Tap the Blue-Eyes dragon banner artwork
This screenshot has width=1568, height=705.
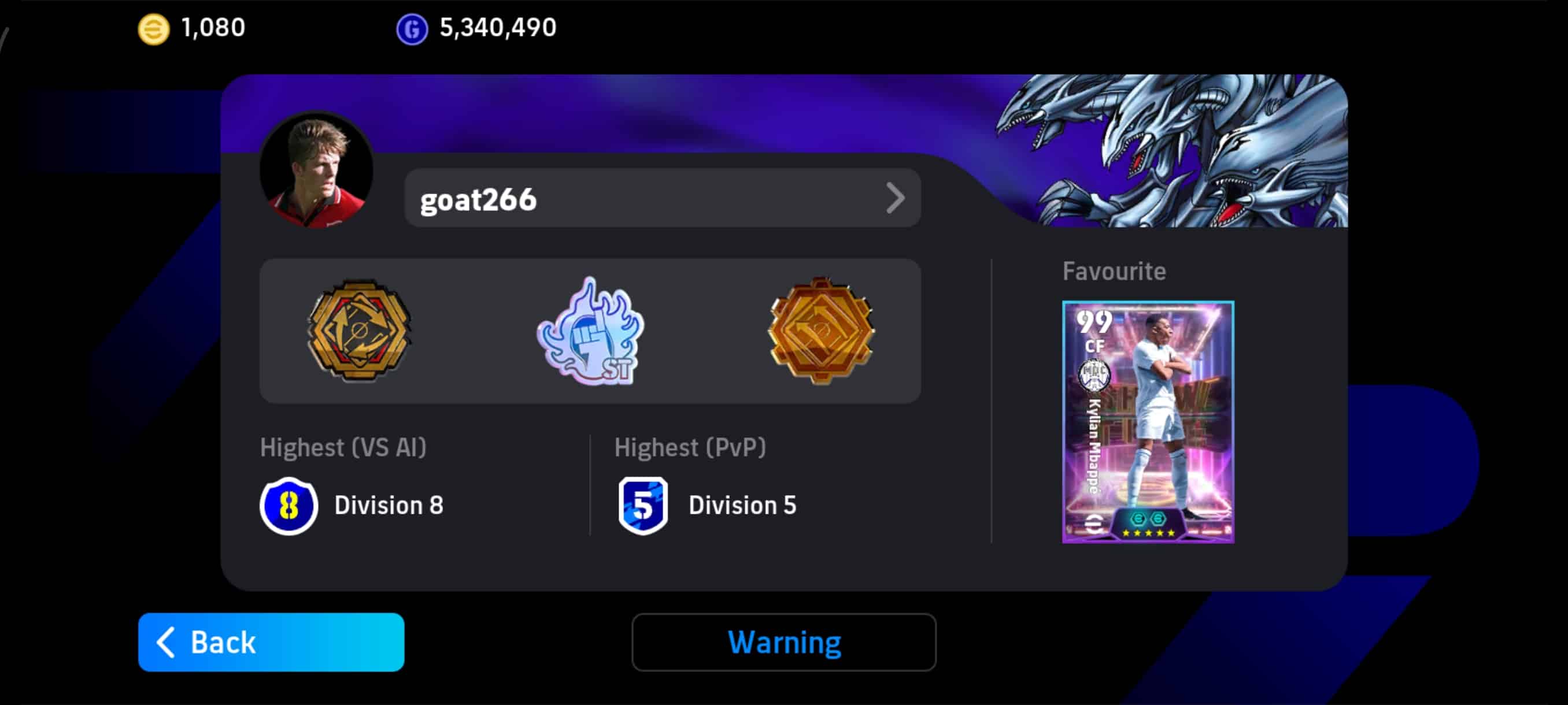click(1172, 151)
